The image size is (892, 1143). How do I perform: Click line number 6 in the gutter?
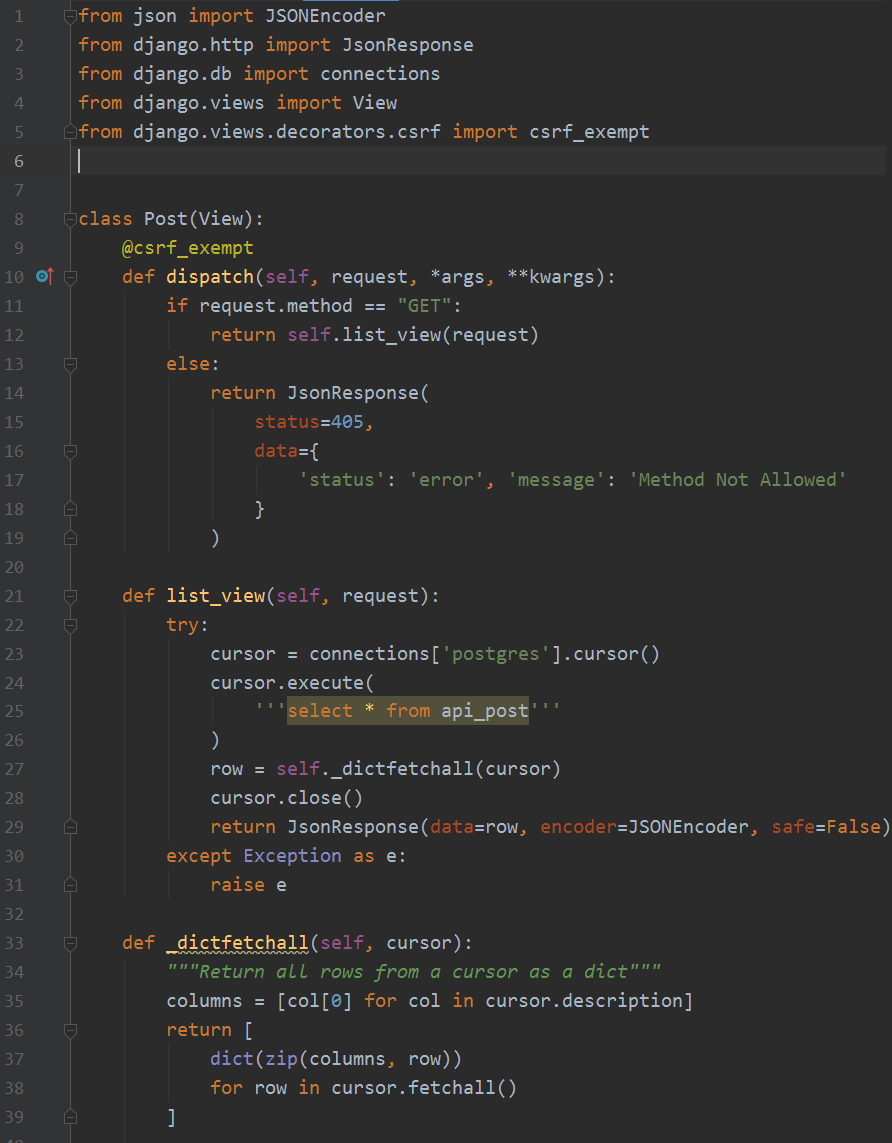point(20,161)
